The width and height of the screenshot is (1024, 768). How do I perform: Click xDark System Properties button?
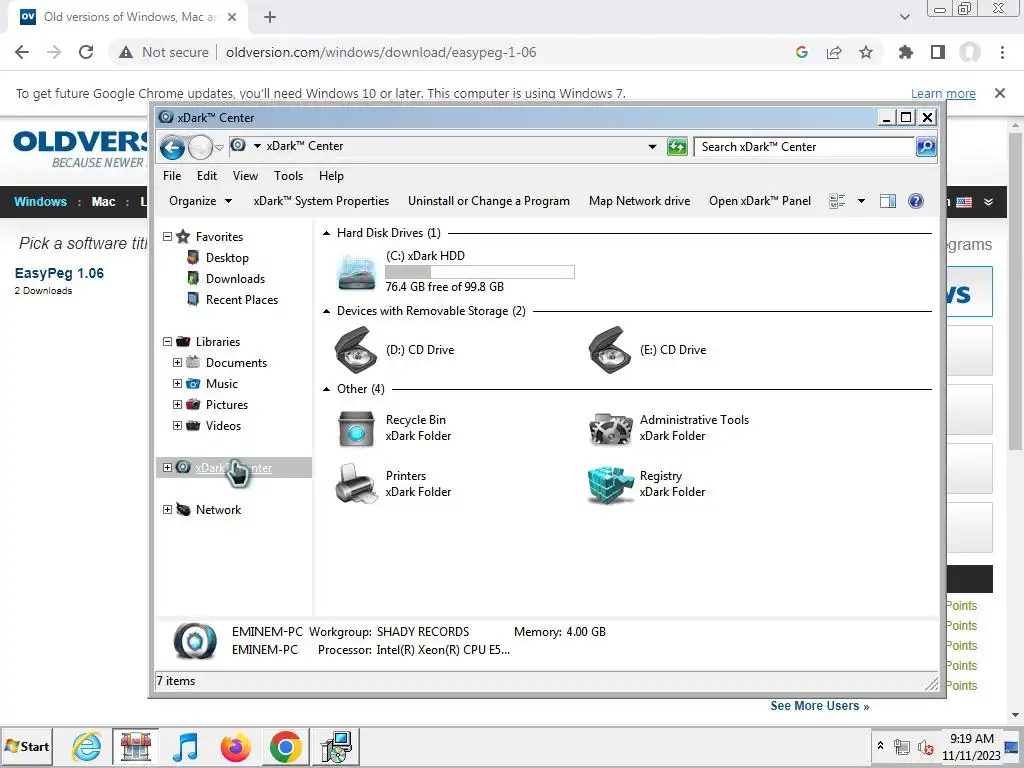click(x=321, y=201)
